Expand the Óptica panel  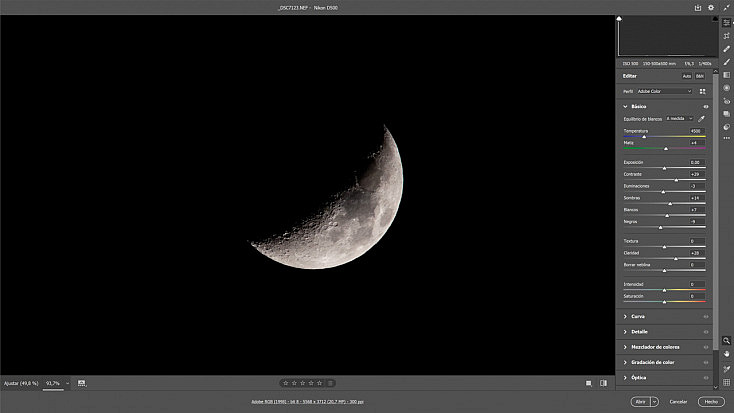point(625,377)
